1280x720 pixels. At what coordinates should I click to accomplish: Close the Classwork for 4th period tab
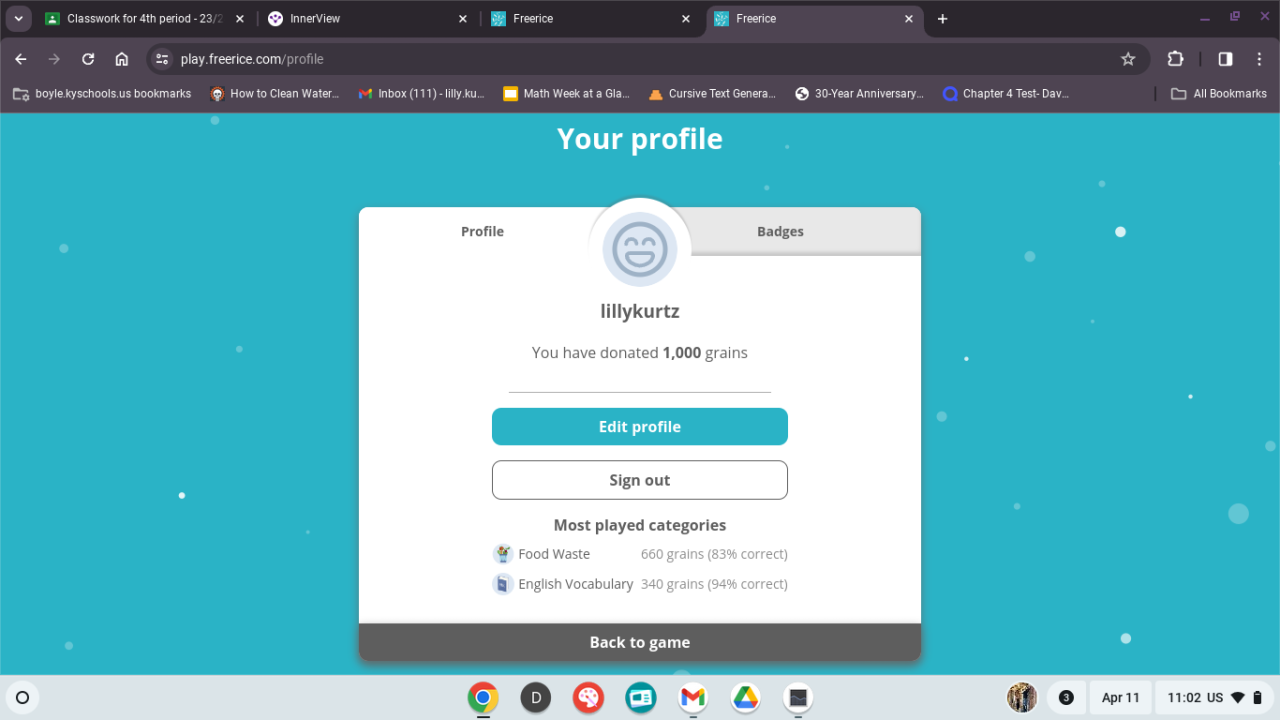(239, 19)
